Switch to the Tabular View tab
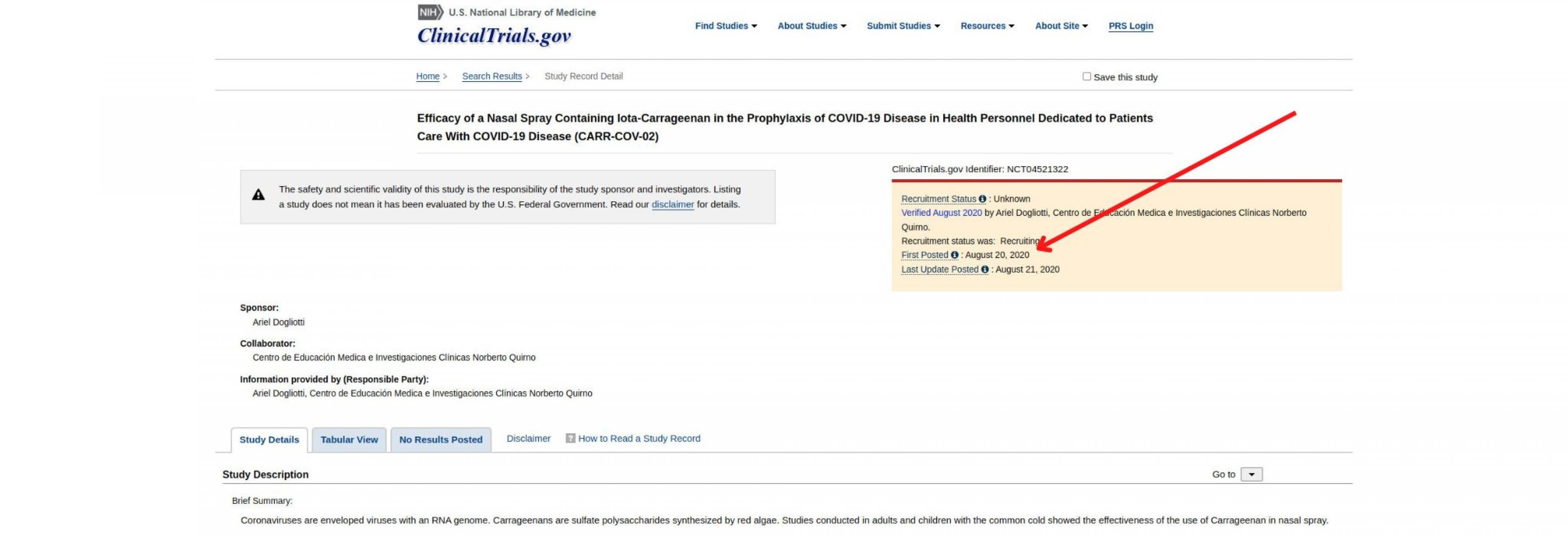 [x=349, y=440]
